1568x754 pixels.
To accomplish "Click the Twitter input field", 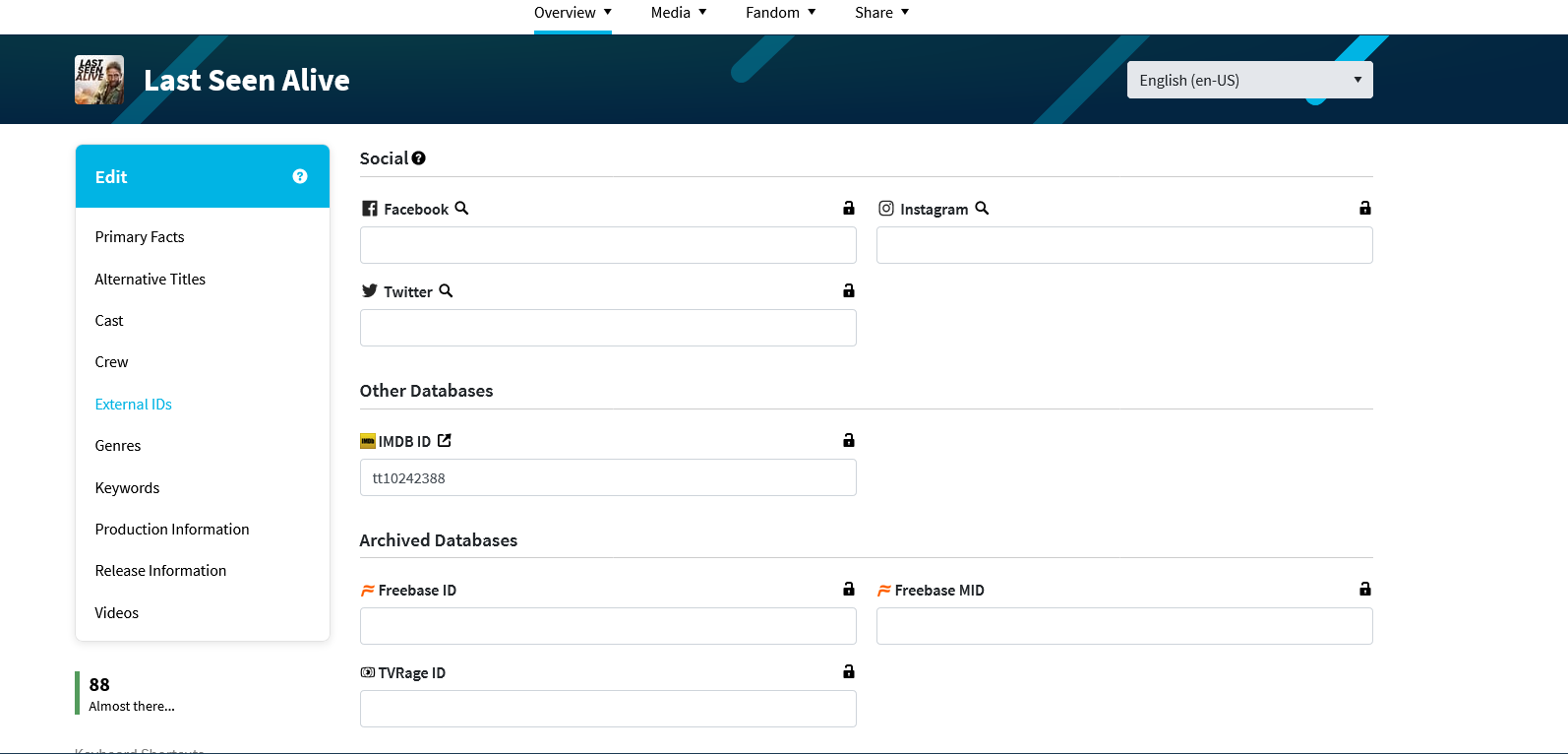I will [608, 328].
